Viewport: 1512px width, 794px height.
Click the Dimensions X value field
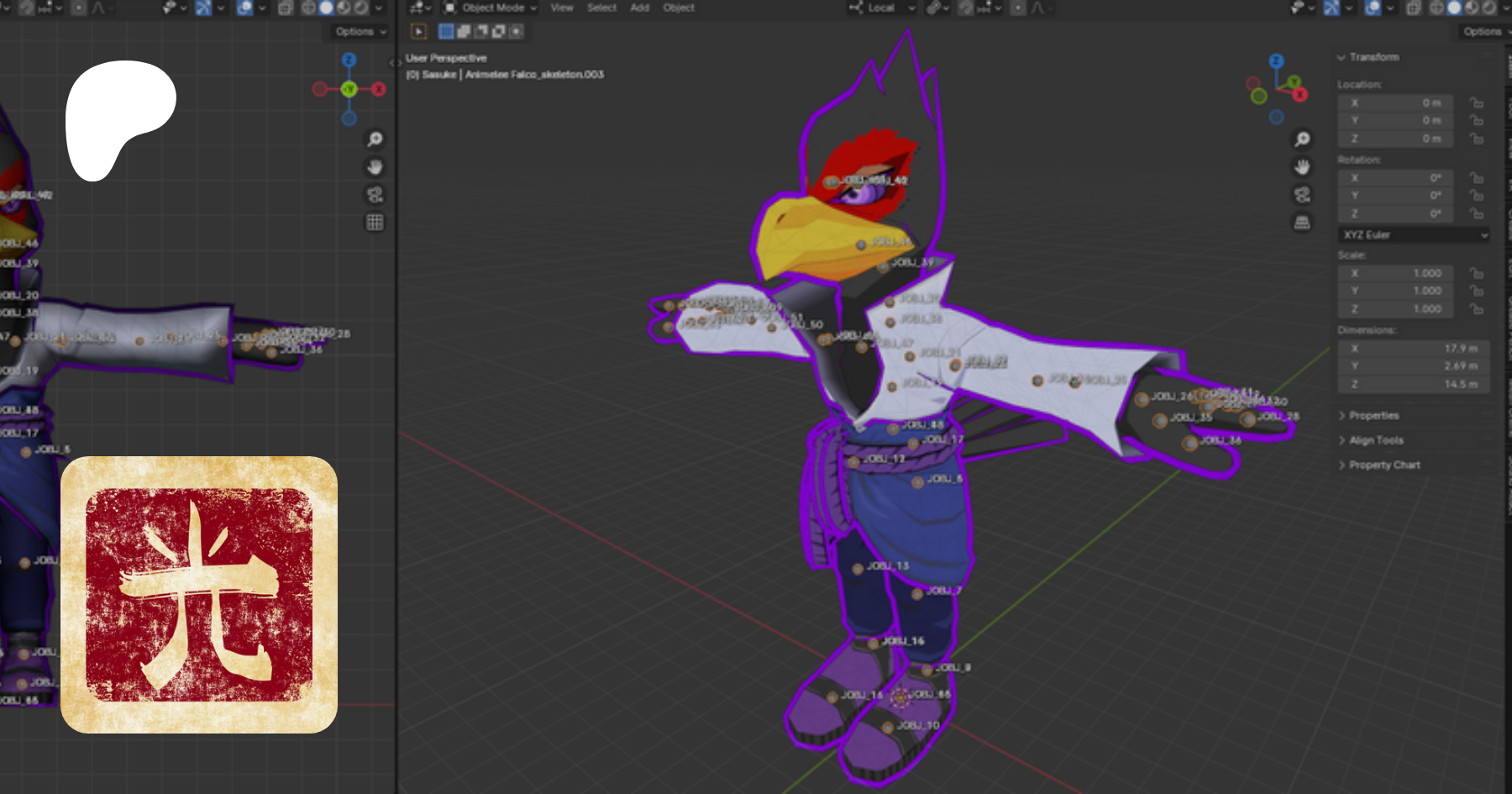pyautogui.click(x=1414, y=349)
